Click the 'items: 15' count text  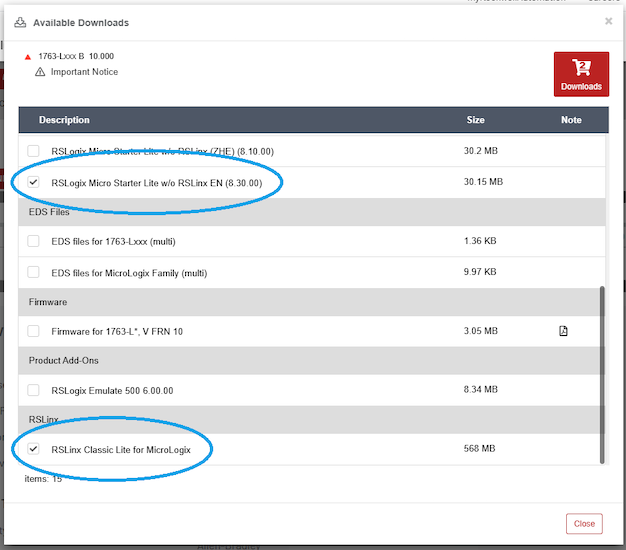tap(43, 479)
